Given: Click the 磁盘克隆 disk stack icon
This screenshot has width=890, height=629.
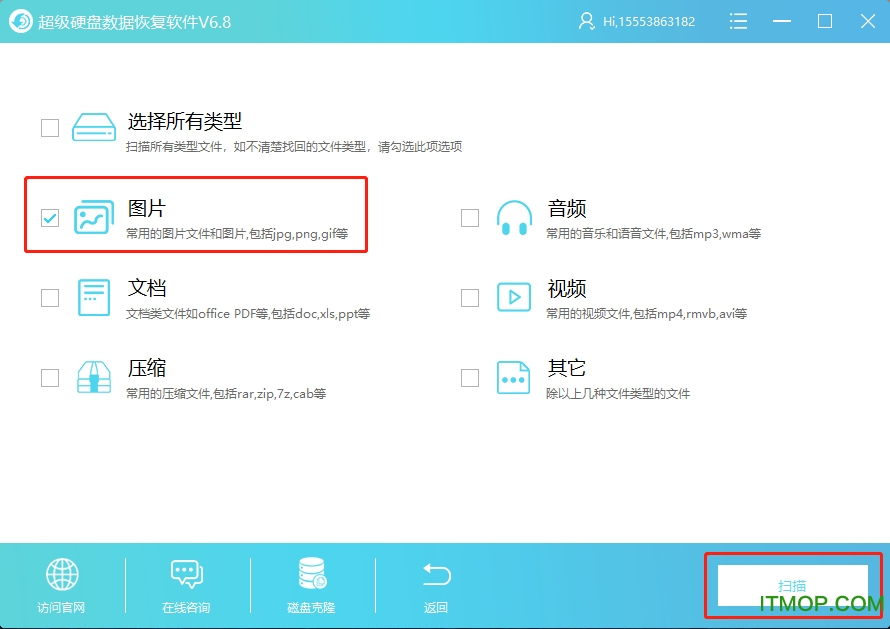Looking at the screenshot, I should pos(311,575).
